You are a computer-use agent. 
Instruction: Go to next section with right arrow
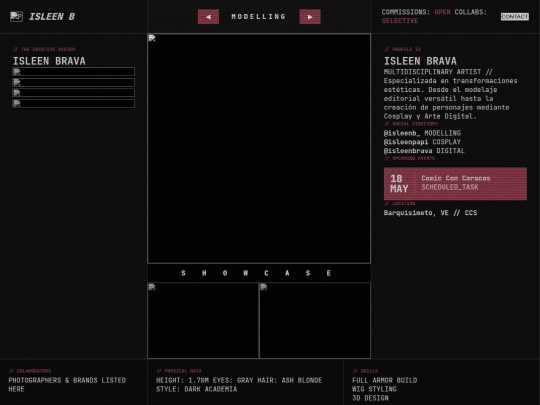[x=310, y=17]
